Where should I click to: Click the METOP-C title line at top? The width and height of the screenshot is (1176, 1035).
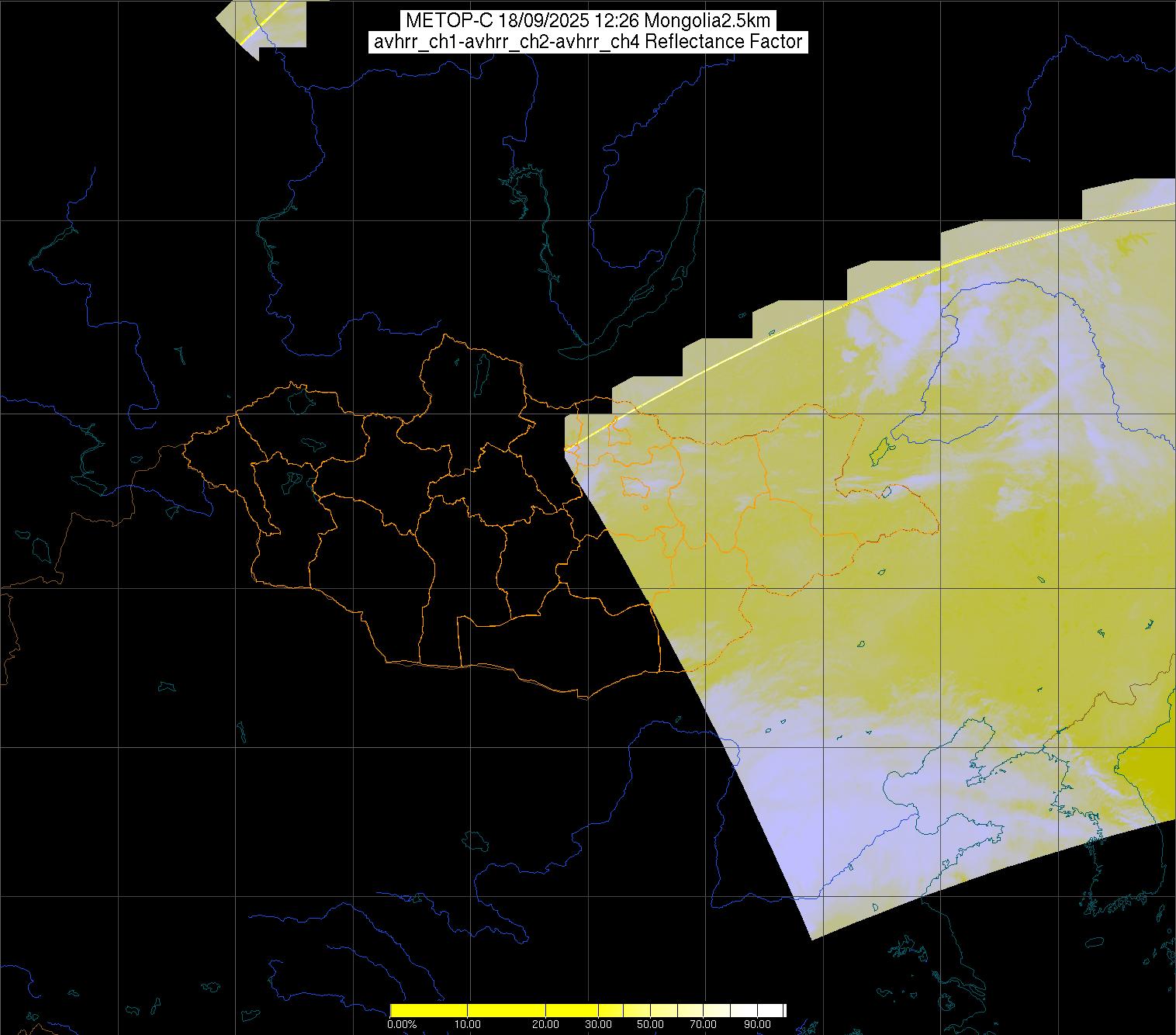(x=587, y=21)
